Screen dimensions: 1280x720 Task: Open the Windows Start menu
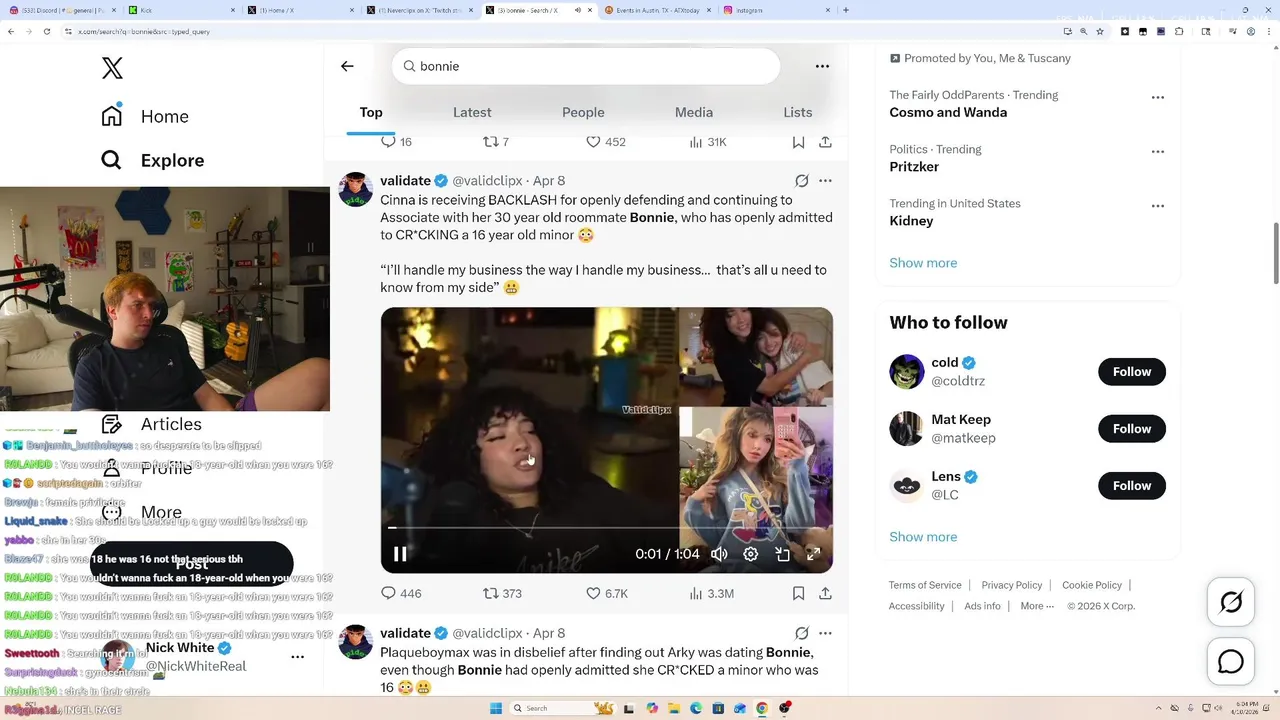point(496,708)
